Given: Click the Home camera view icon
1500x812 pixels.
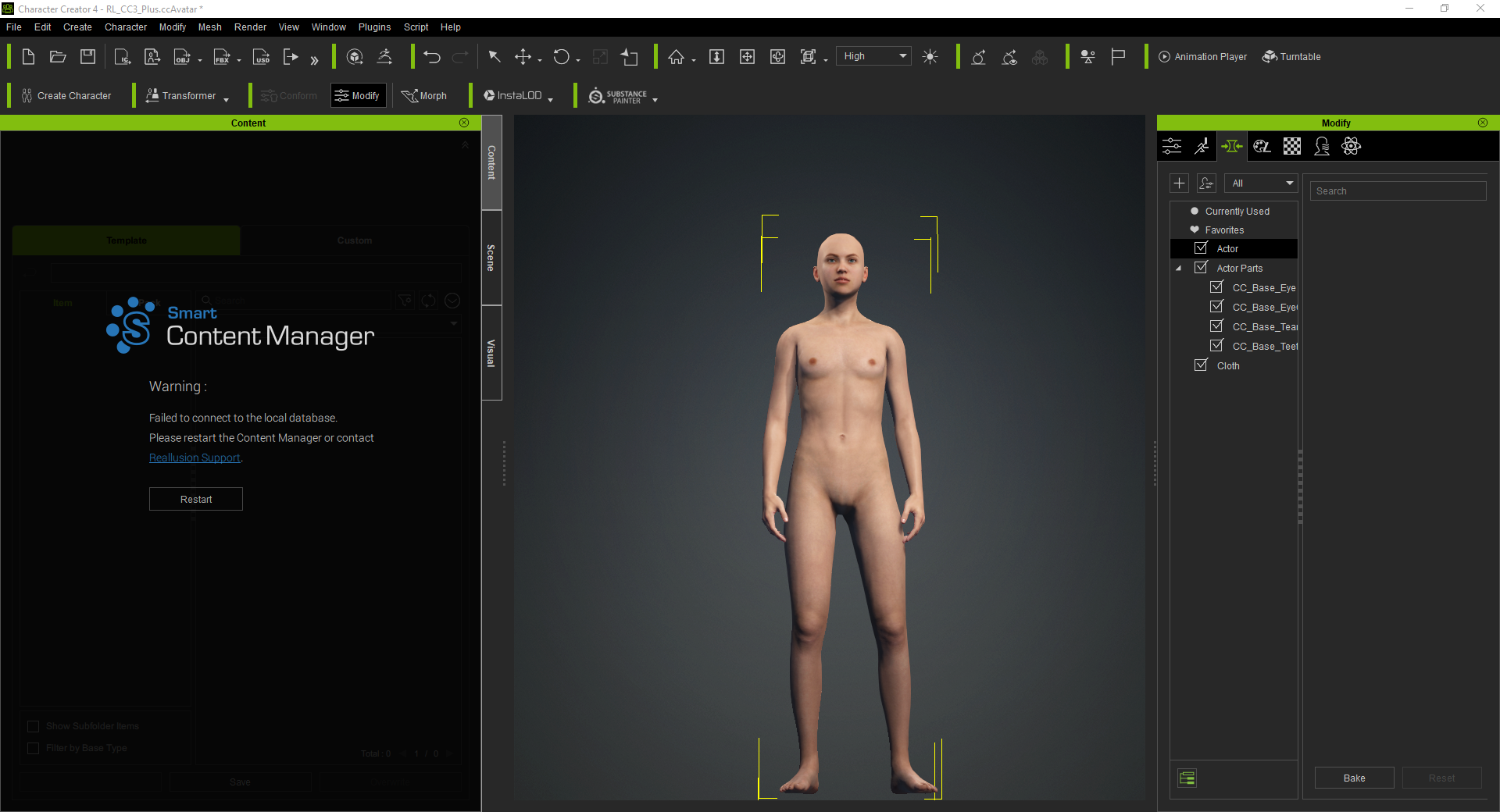Looking at the screenshot, I should tap(676, 57).
